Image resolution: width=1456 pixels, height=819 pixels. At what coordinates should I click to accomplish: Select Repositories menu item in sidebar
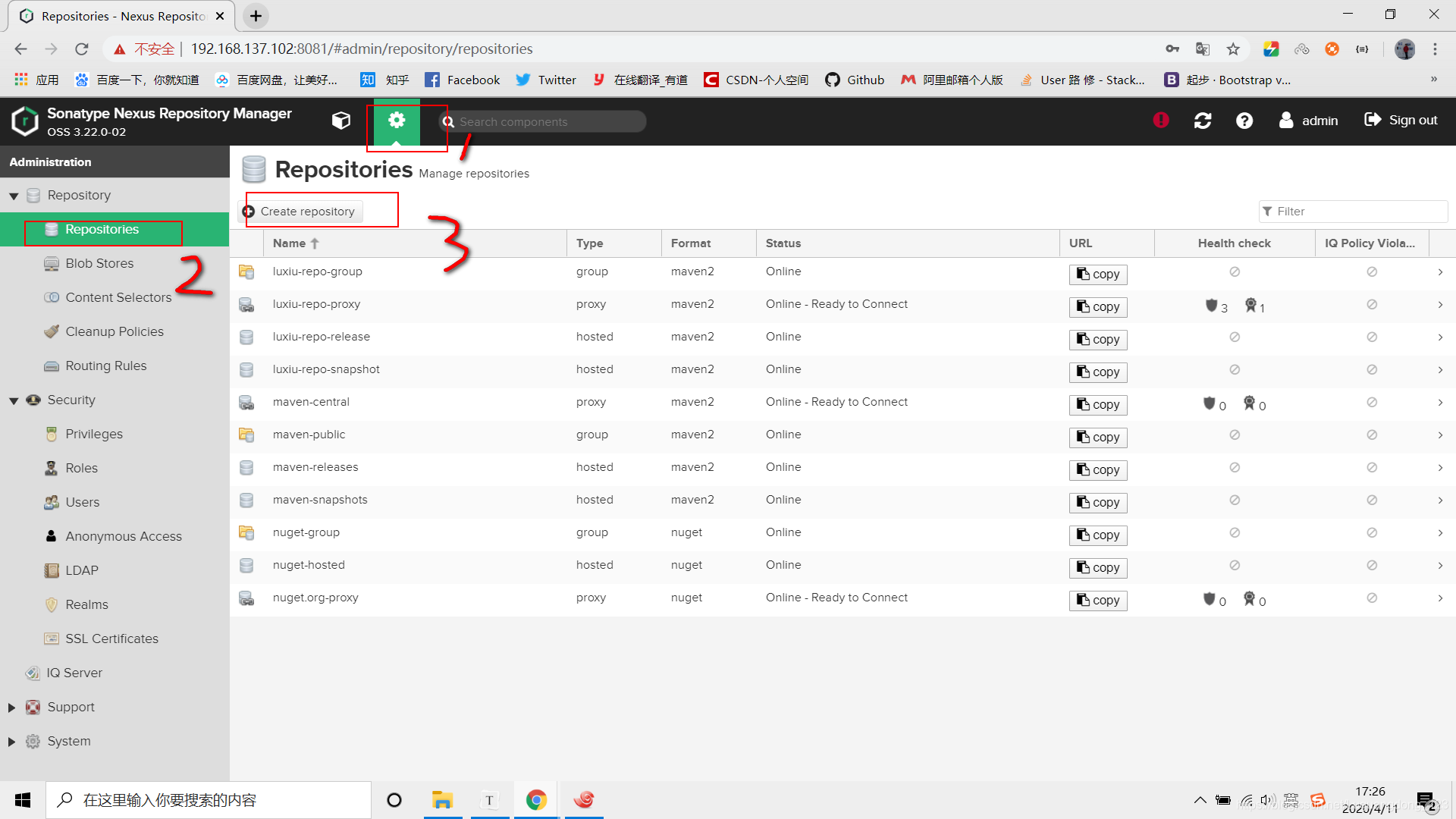click(102, 229)
